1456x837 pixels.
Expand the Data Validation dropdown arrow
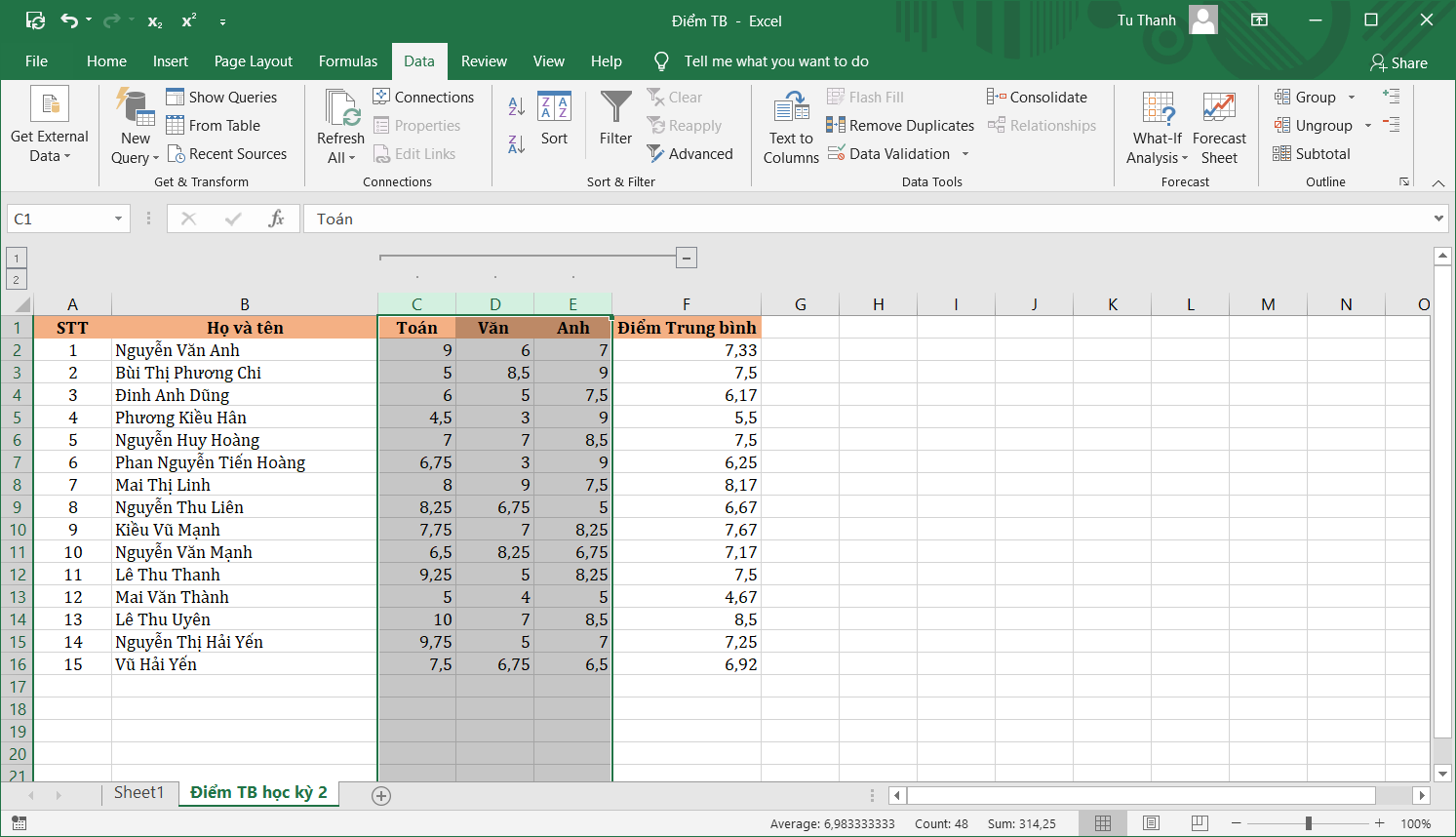click(965, 154)
